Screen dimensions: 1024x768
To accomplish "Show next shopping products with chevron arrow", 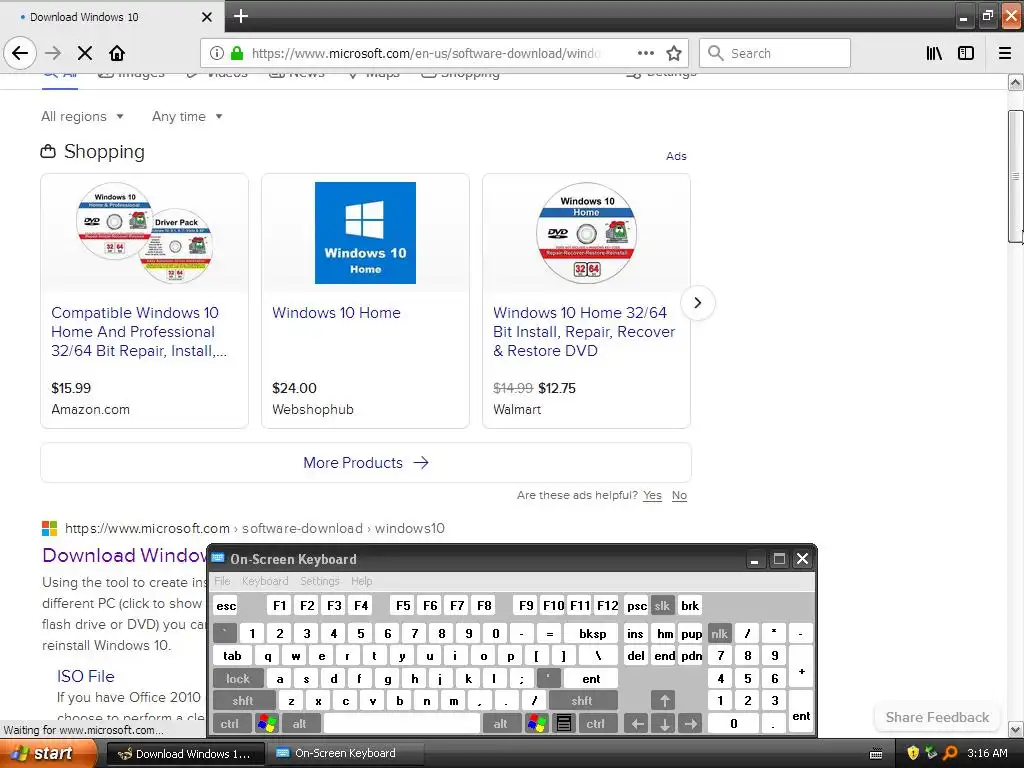I will (697, 302).
